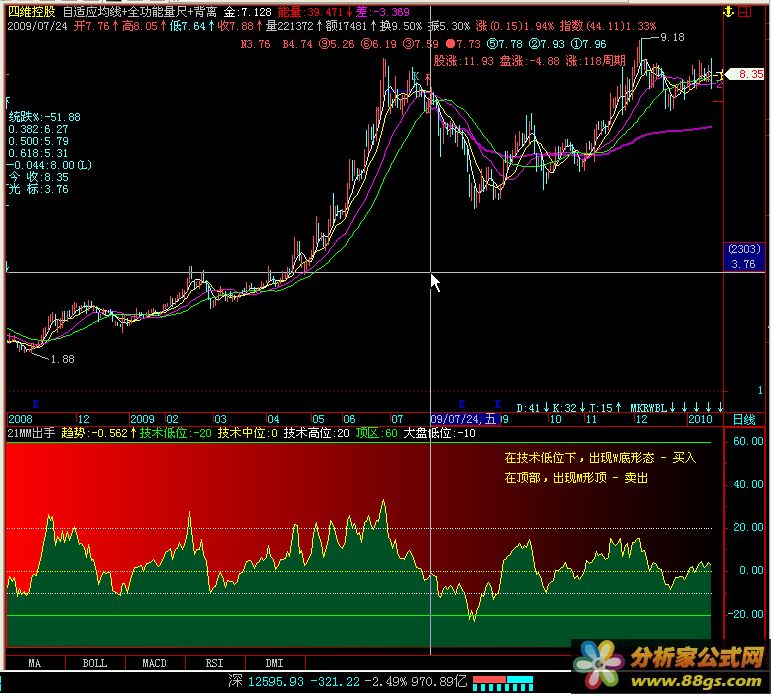Click the 970.89亿 turnover in status bar
The width and height of the screenshot is (773, 696).
439,682
